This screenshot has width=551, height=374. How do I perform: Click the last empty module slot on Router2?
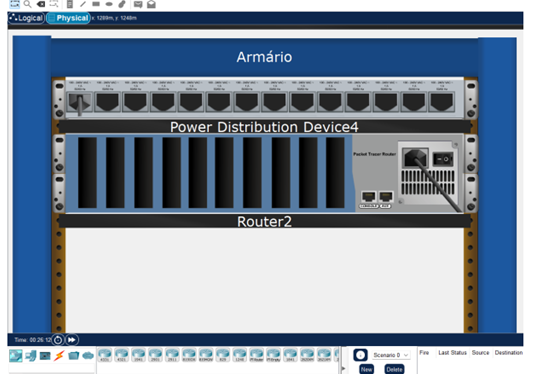tap(335, 173)
